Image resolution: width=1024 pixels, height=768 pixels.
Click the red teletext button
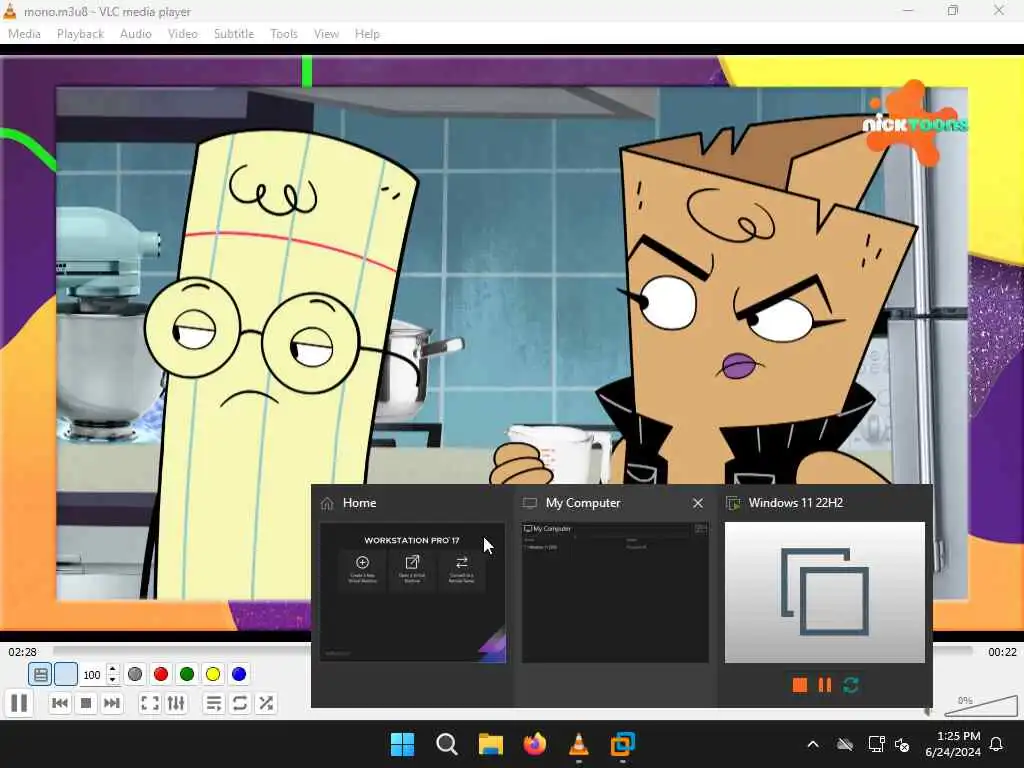(161, 674)
